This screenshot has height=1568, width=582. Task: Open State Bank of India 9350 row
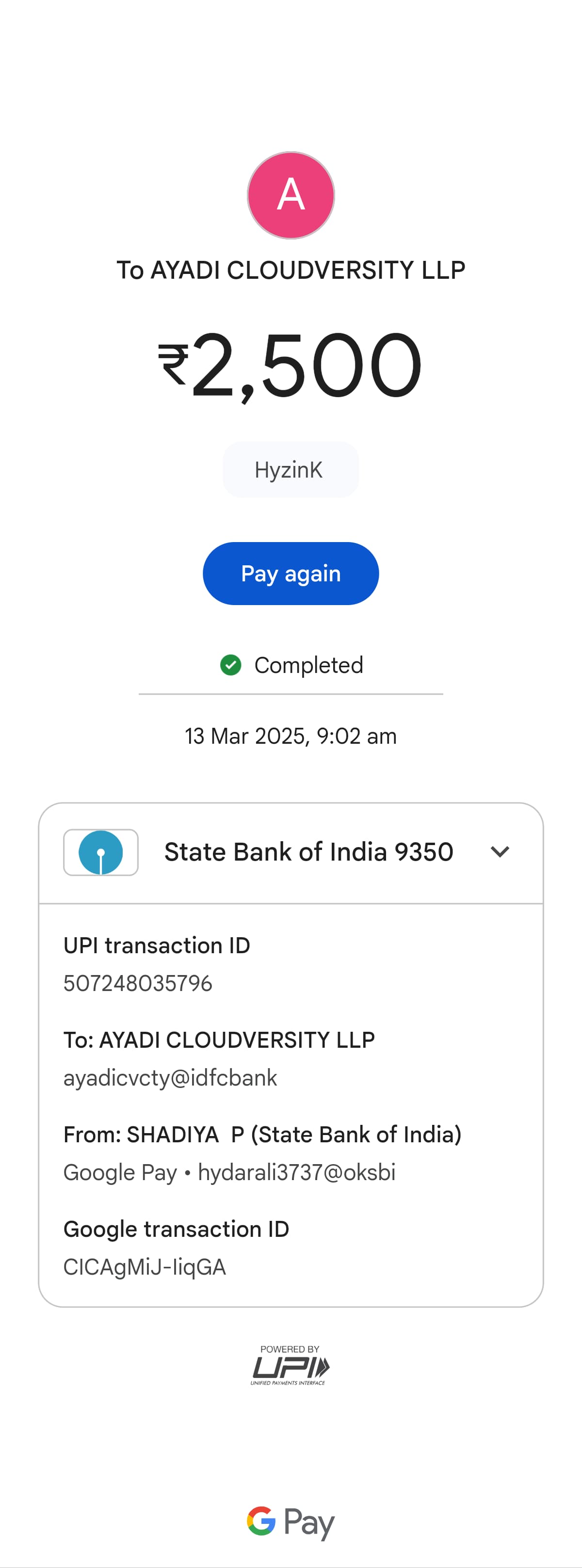pyautogui.click(x=308, y=852)
